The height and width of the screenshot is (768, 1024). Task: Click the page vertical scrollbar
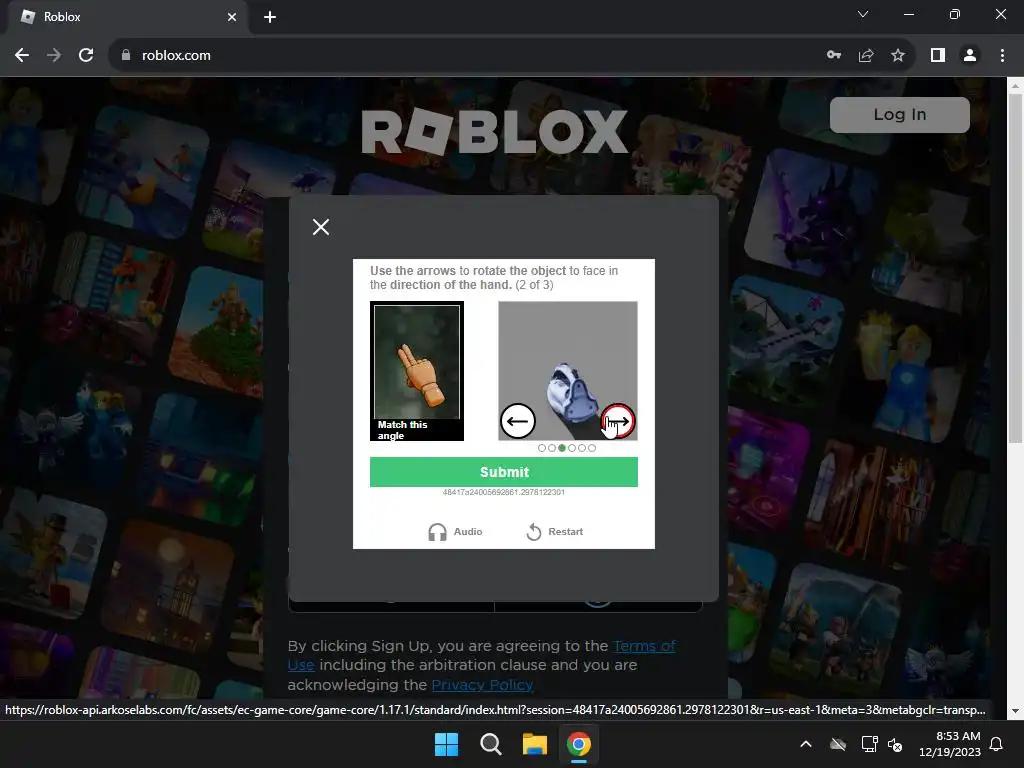point(1015,268)
